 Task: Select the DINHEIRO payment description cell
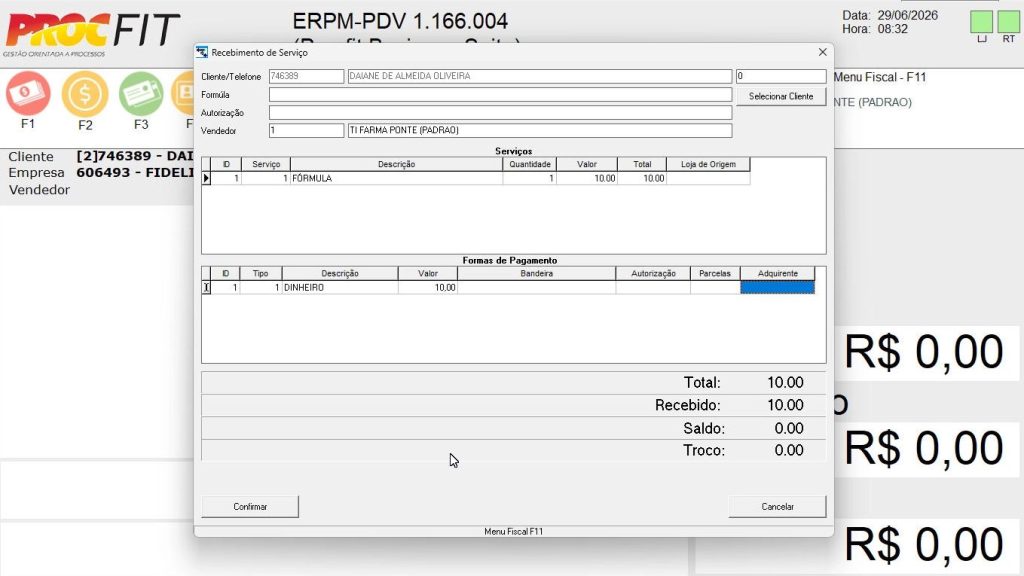(x=340, y=287)
